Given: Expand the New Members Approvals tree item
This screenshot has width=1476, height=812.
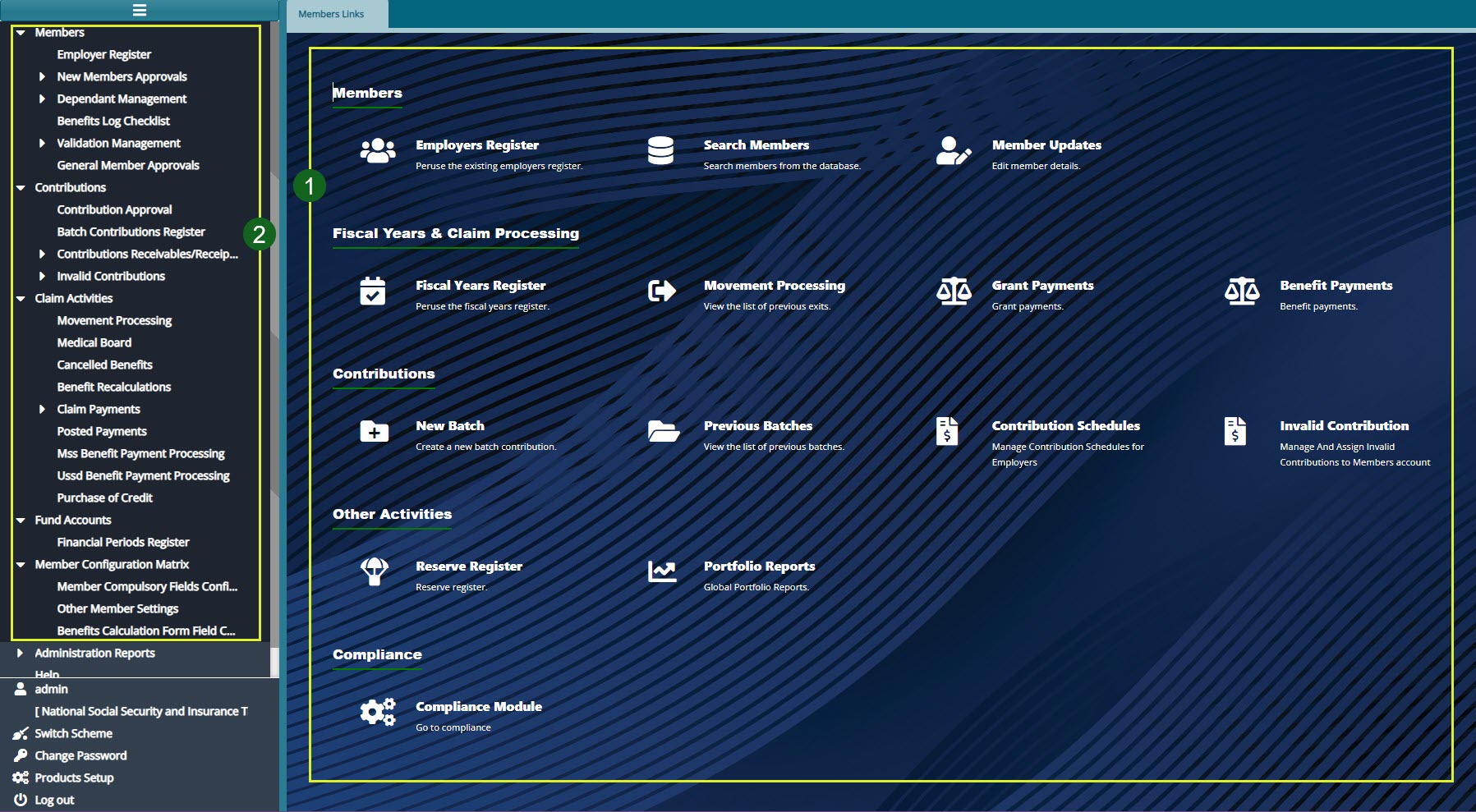Looking at the screenshot, I should coord(43,76).
